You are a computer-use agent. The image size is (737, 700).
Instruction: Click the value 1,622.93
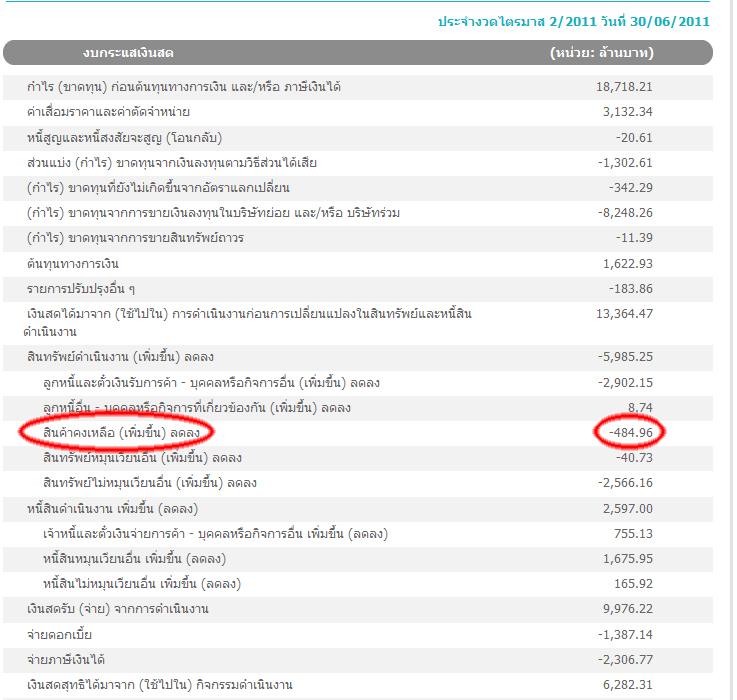click(627, 264)
